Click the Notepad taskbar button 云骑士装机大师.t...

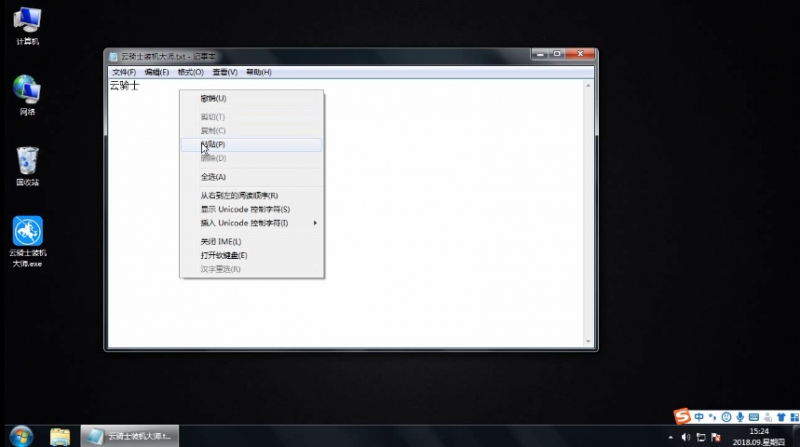point(130,436)
